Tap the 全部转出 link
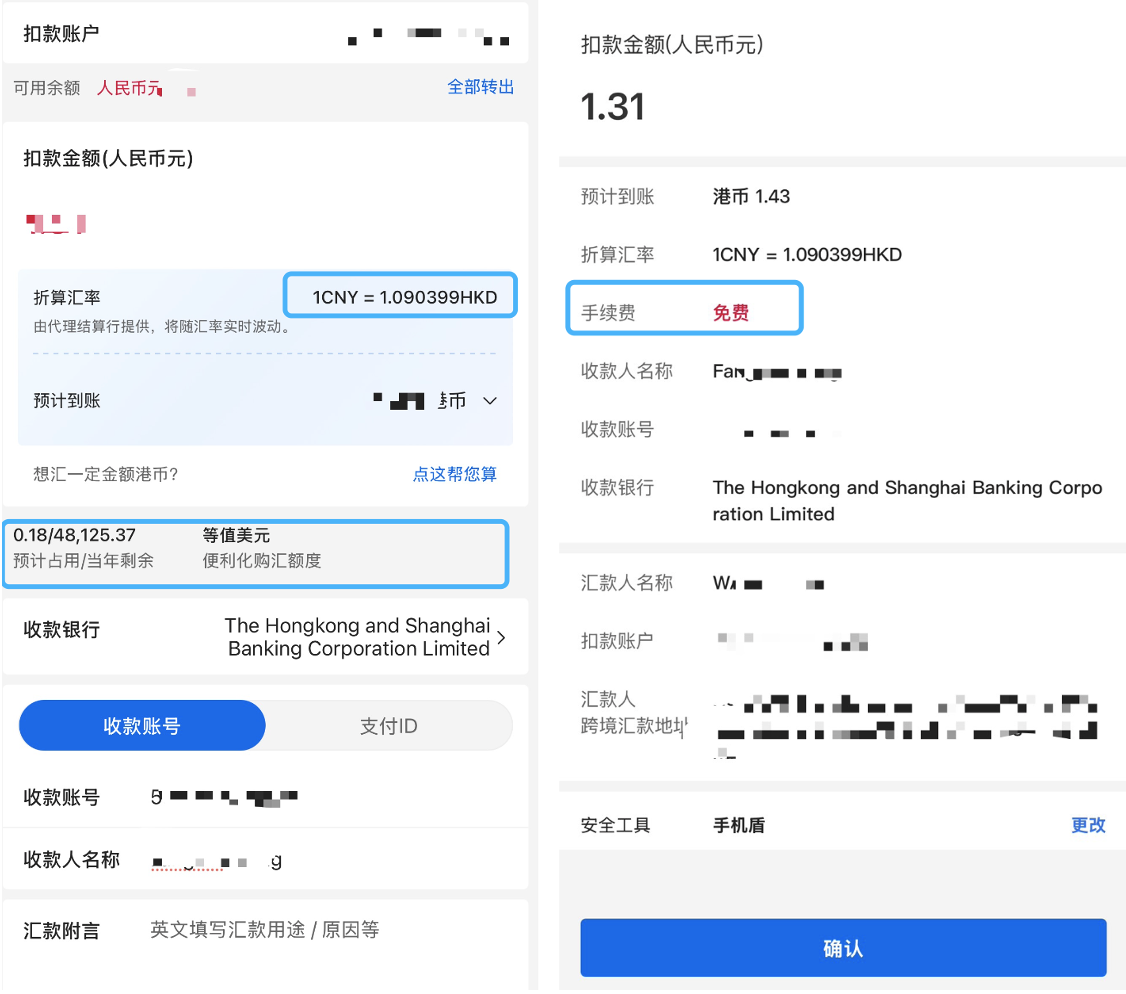The width and height of the screenshot is (1126, 994). 480,87
